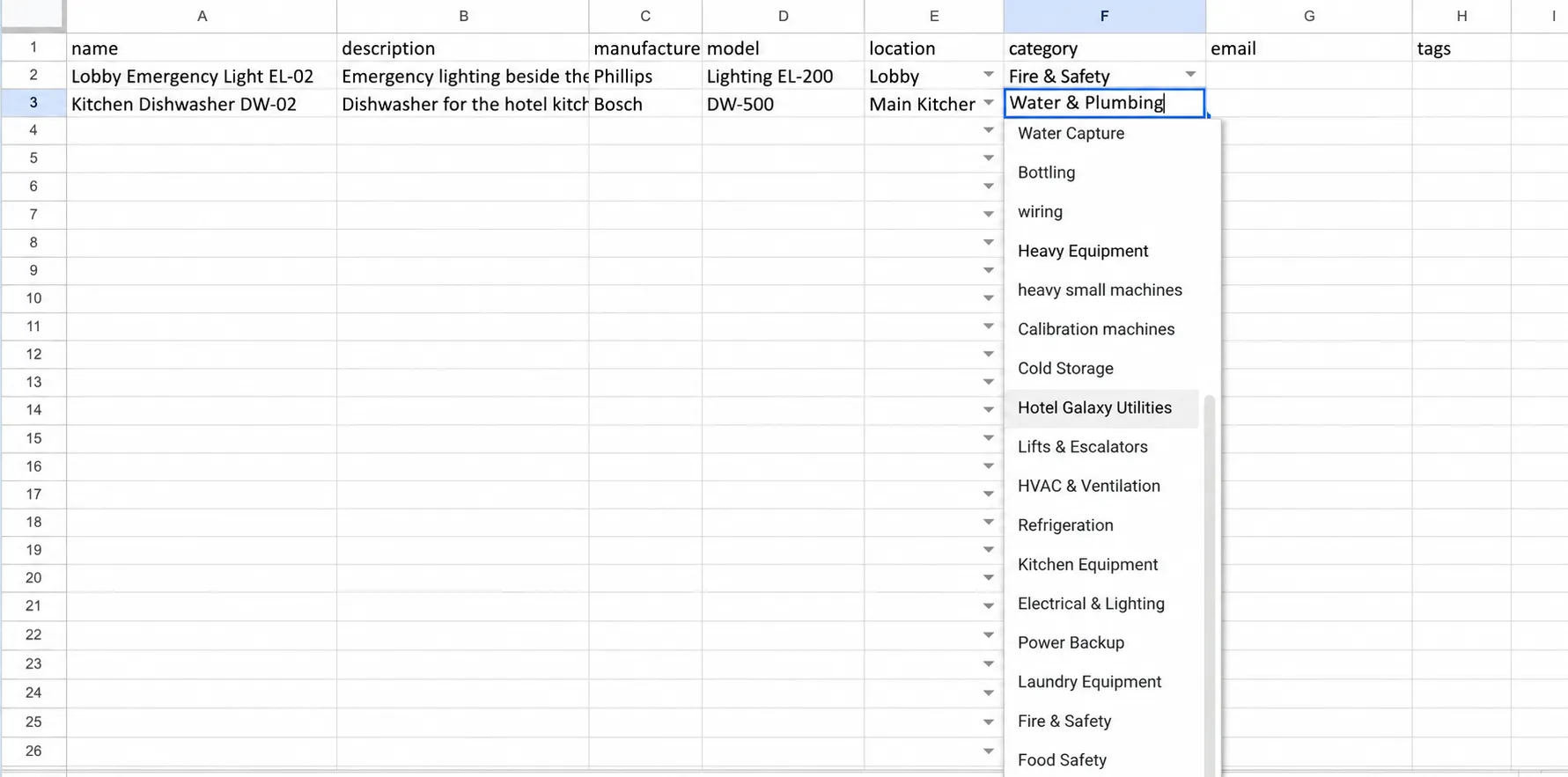Image resolution: width=1568 pixels, height=777 pixels.
Task: Select Cold Storage in the dropdown list
Action: click(x=1101, y=369)
